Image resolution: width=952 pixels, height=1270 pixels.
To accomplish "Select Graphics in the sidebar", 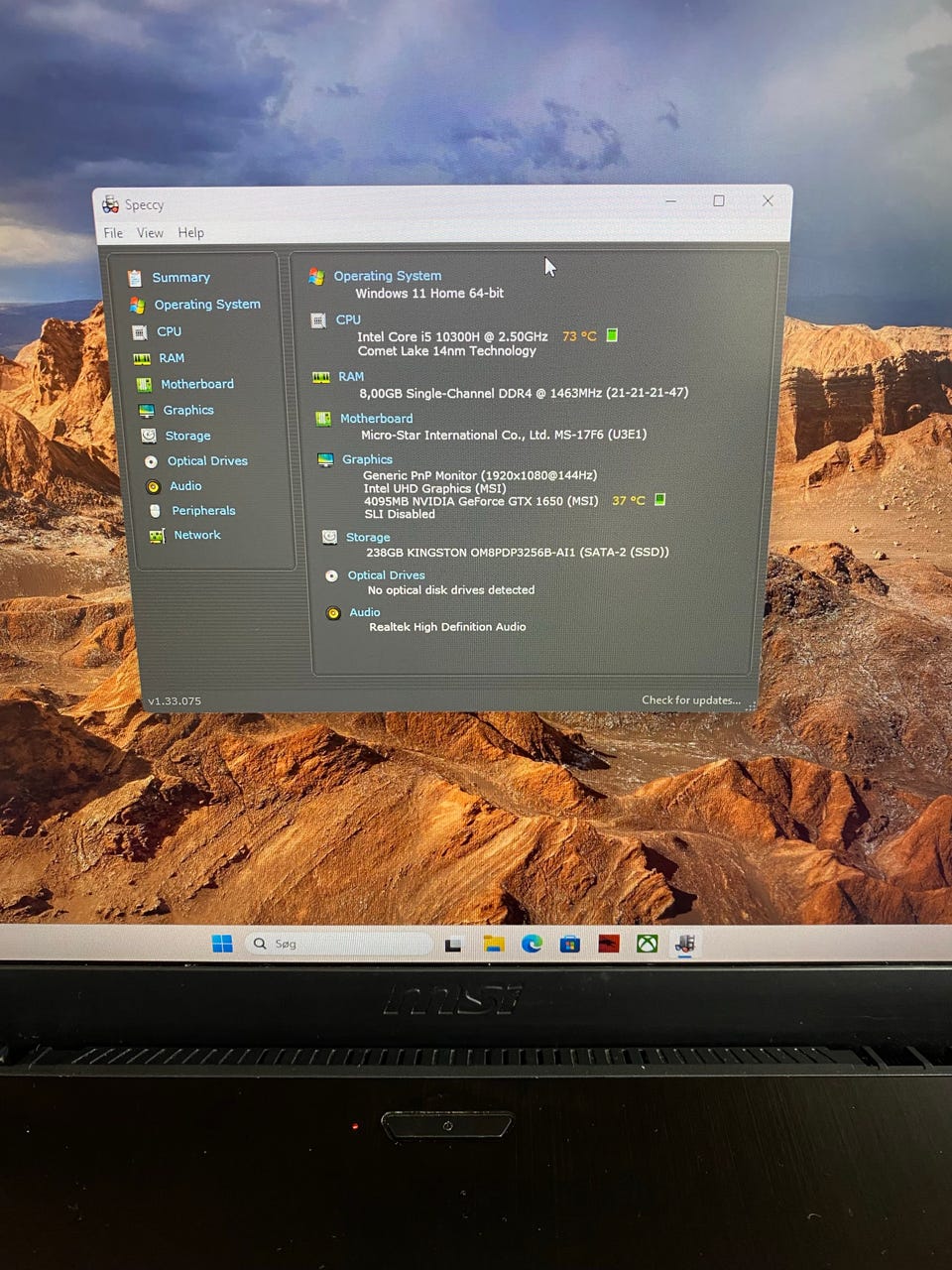I will coord(188,410).
